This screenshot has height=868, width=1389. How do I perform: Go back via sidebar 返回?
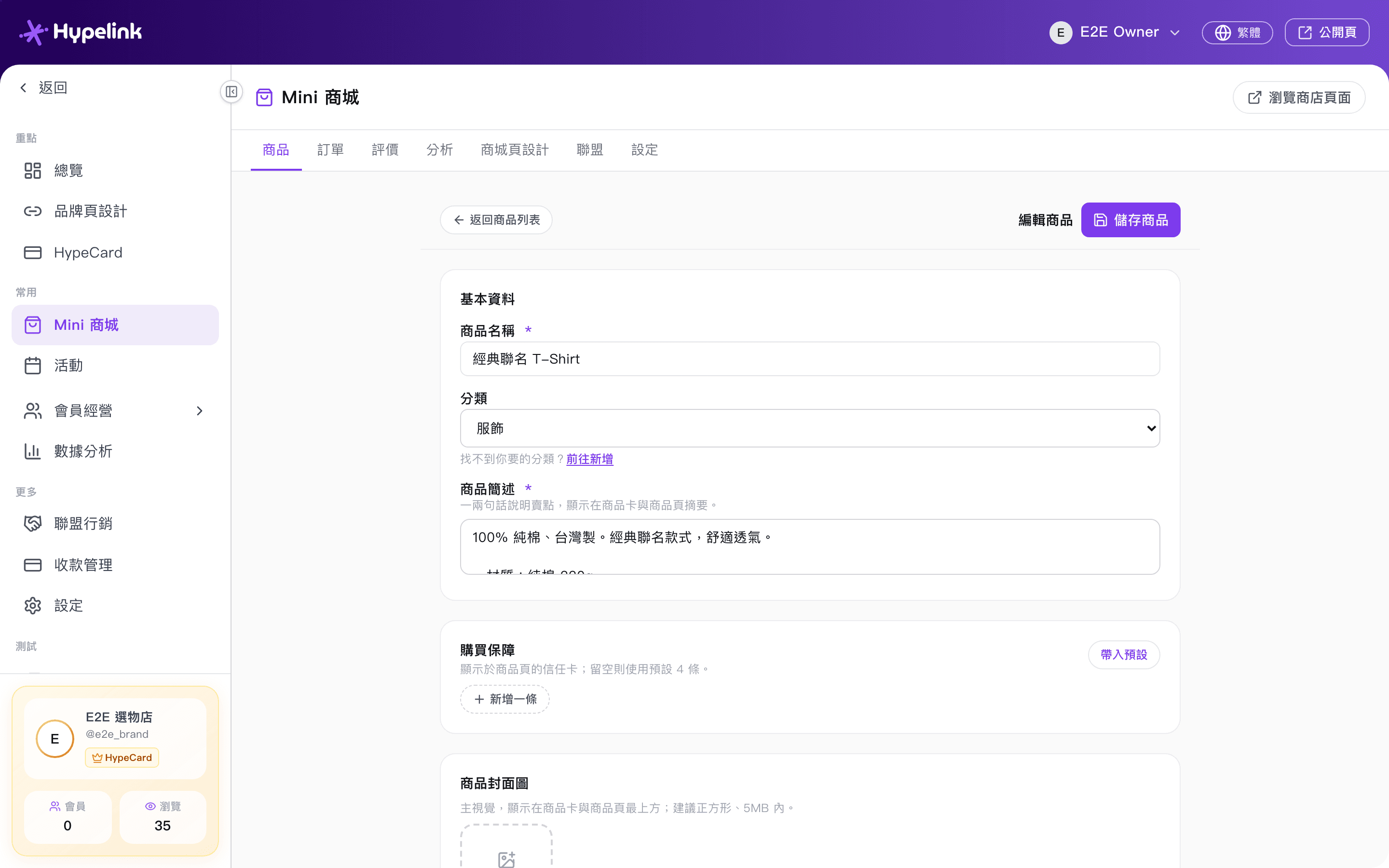tap(43, 88)
